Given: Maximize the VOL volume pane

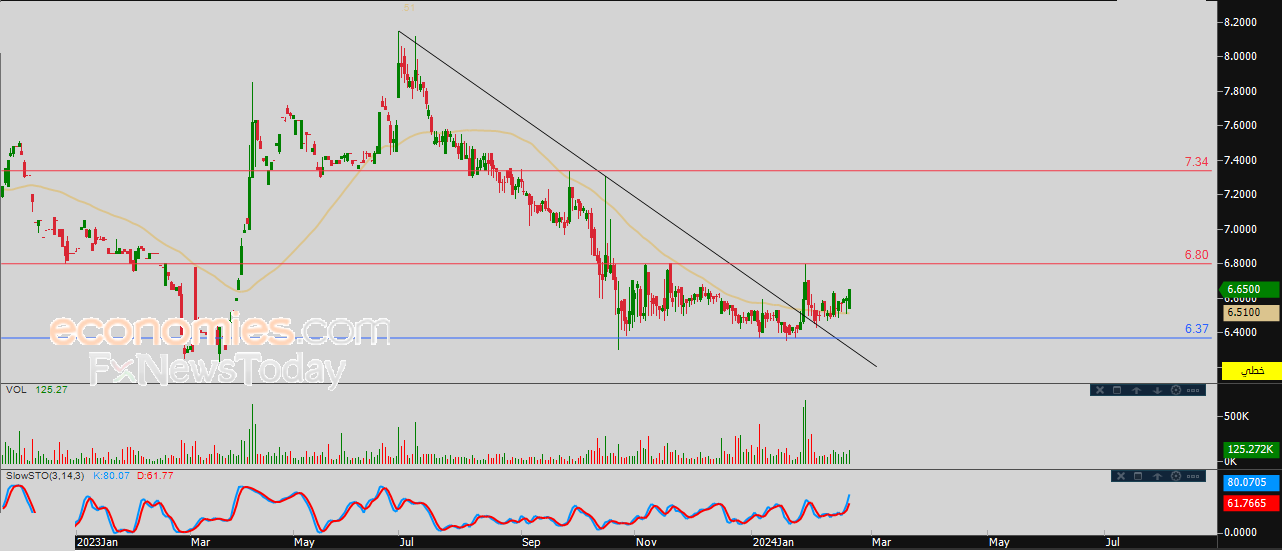Looking at the screenshot, I should click(x=1117, y=390).
